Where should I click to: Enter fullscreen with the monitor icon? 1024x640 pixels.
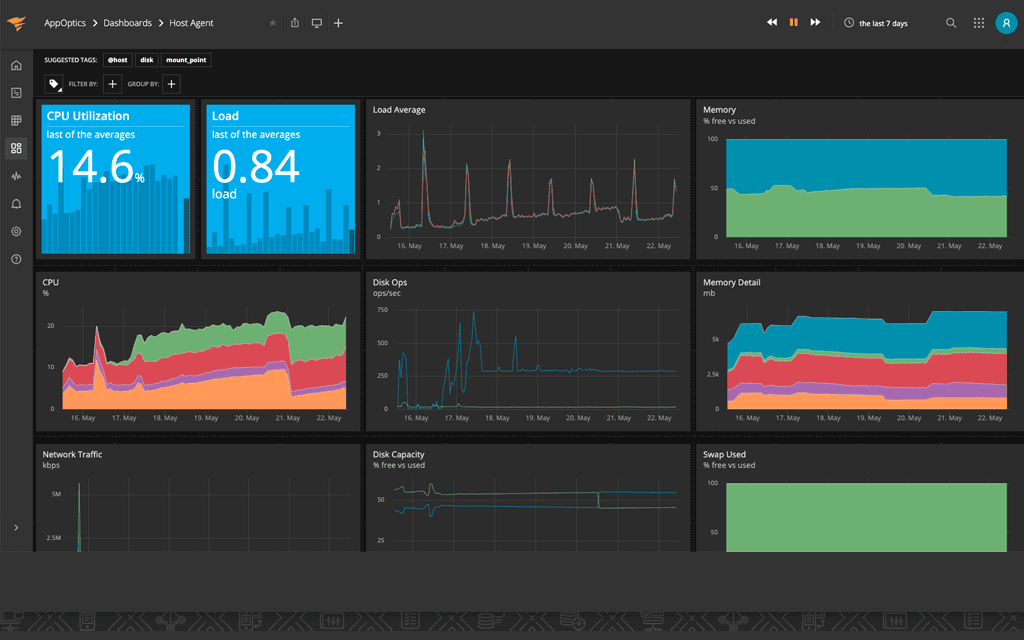317,23
